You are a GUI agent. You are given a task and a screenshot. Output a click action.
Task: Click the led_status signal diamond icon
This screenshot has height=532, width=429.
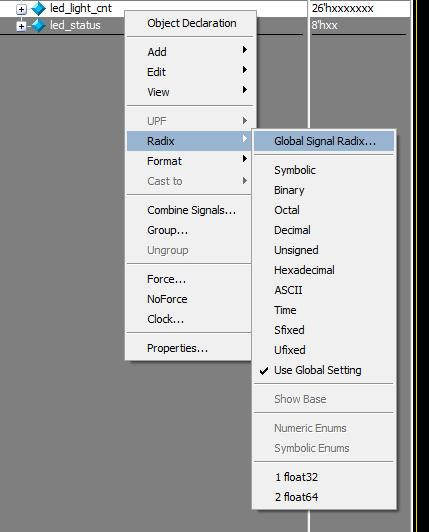[x=38, y=25]
